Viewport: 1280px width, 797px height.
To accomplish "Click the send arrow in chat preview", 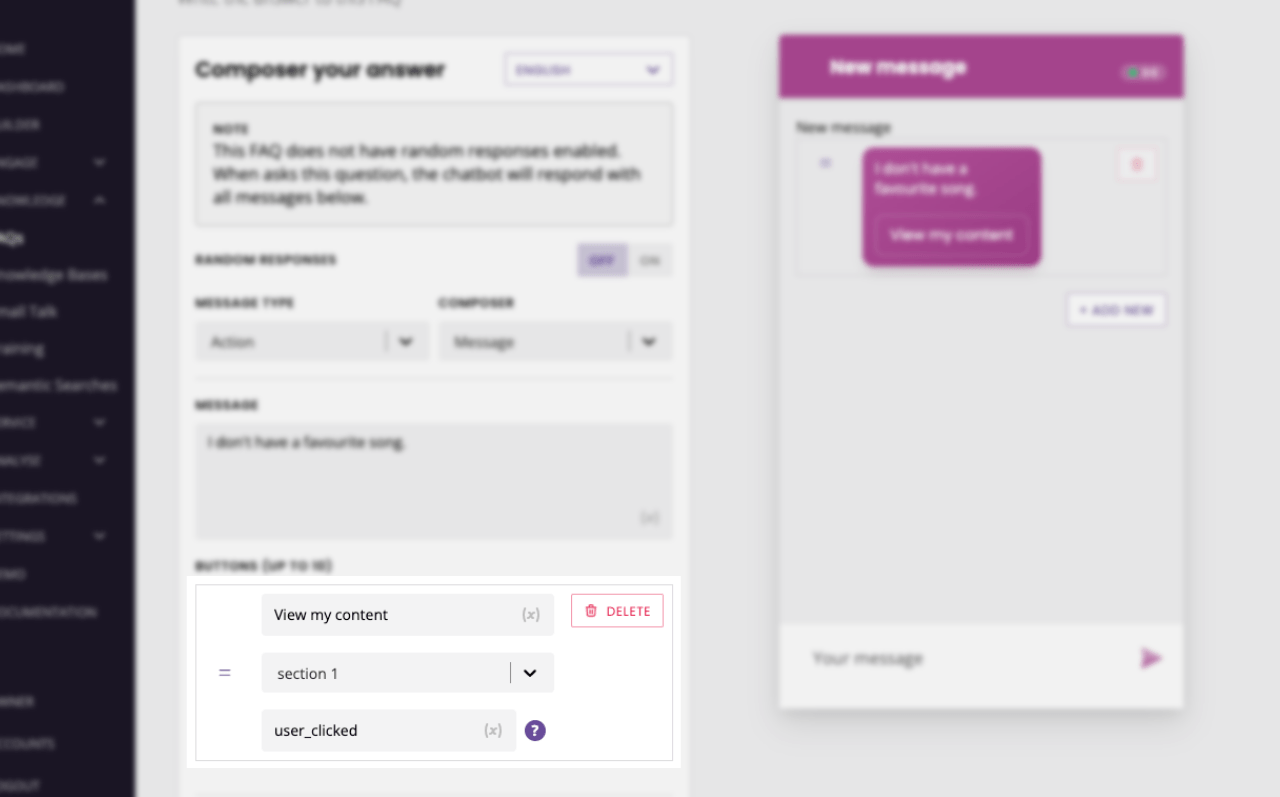I will click(x=1151, y=658).
